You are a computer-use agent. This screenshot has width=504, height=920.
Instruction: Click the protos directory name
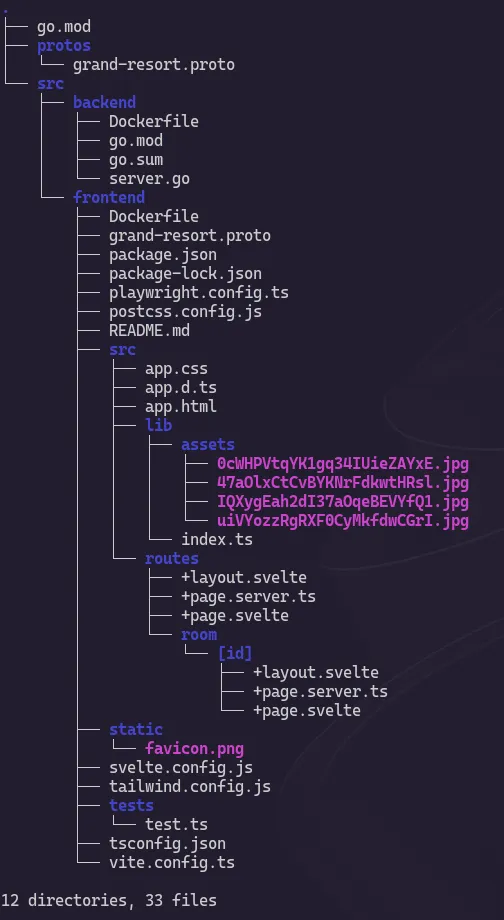tap(64, 46)
